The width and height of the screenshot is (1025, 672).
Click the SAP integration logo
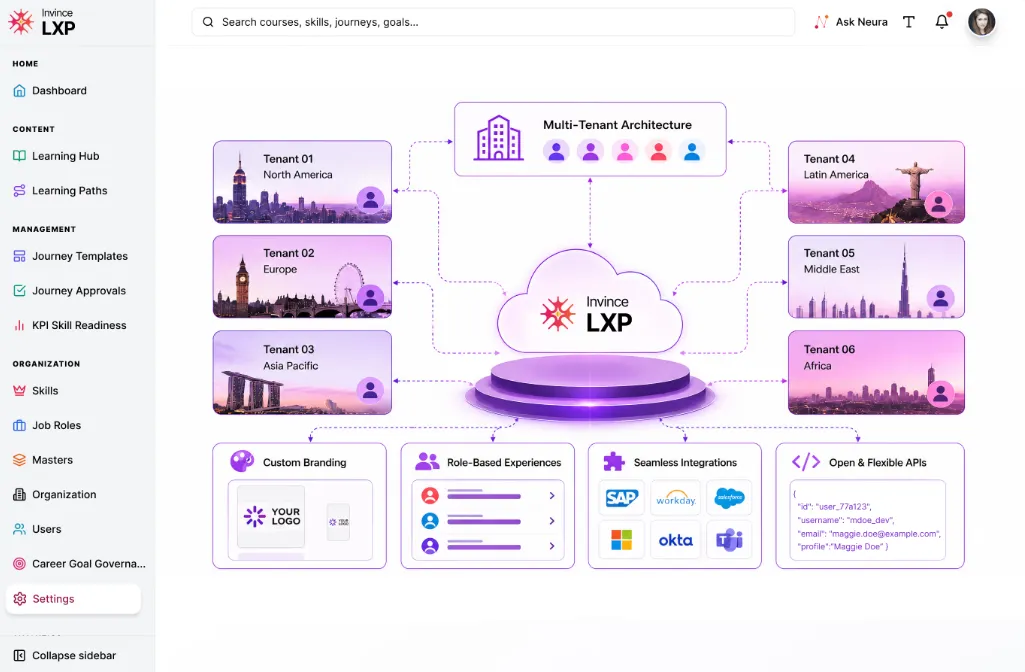(621, 498)
